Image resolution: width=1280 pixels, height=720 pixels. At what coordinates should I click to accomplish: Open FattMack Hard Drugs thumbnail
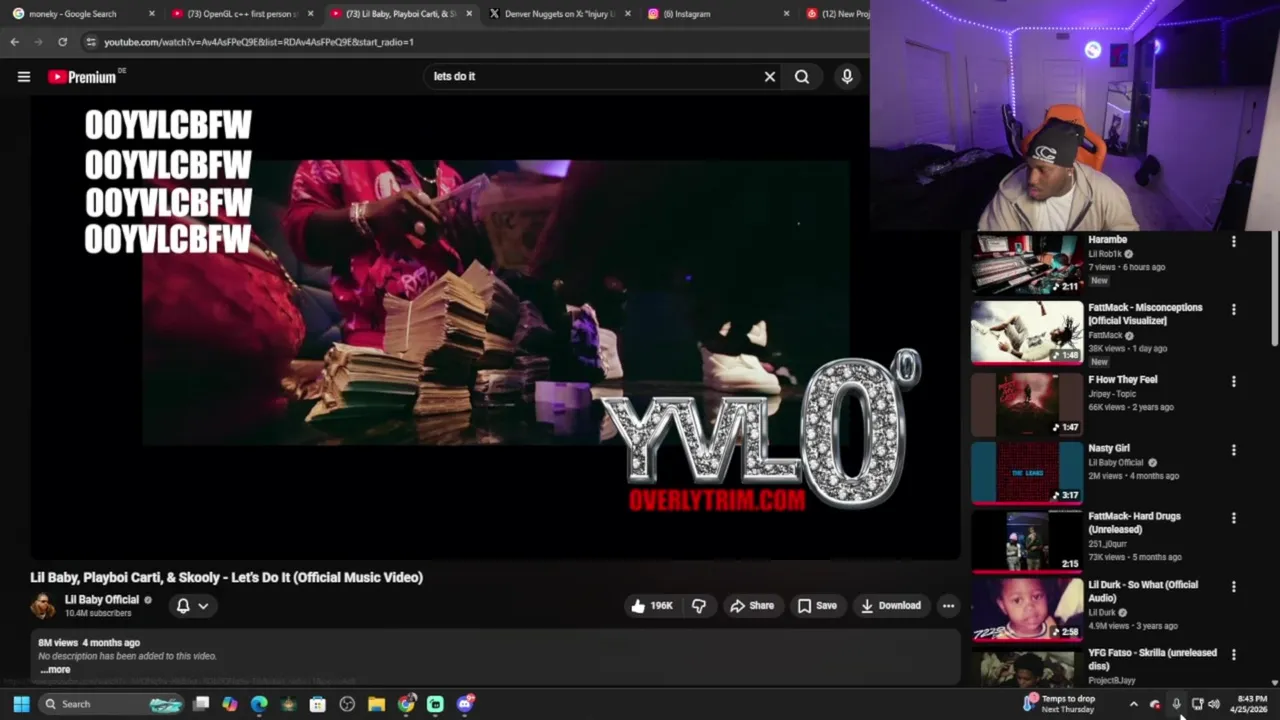pyautogui.click(x=1027, y=541)
